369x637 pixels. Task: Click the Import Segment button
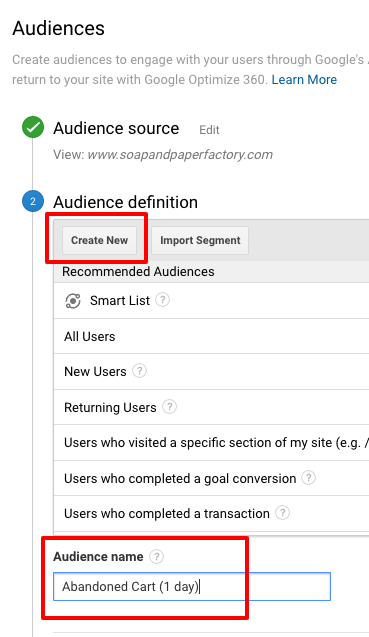200,240
